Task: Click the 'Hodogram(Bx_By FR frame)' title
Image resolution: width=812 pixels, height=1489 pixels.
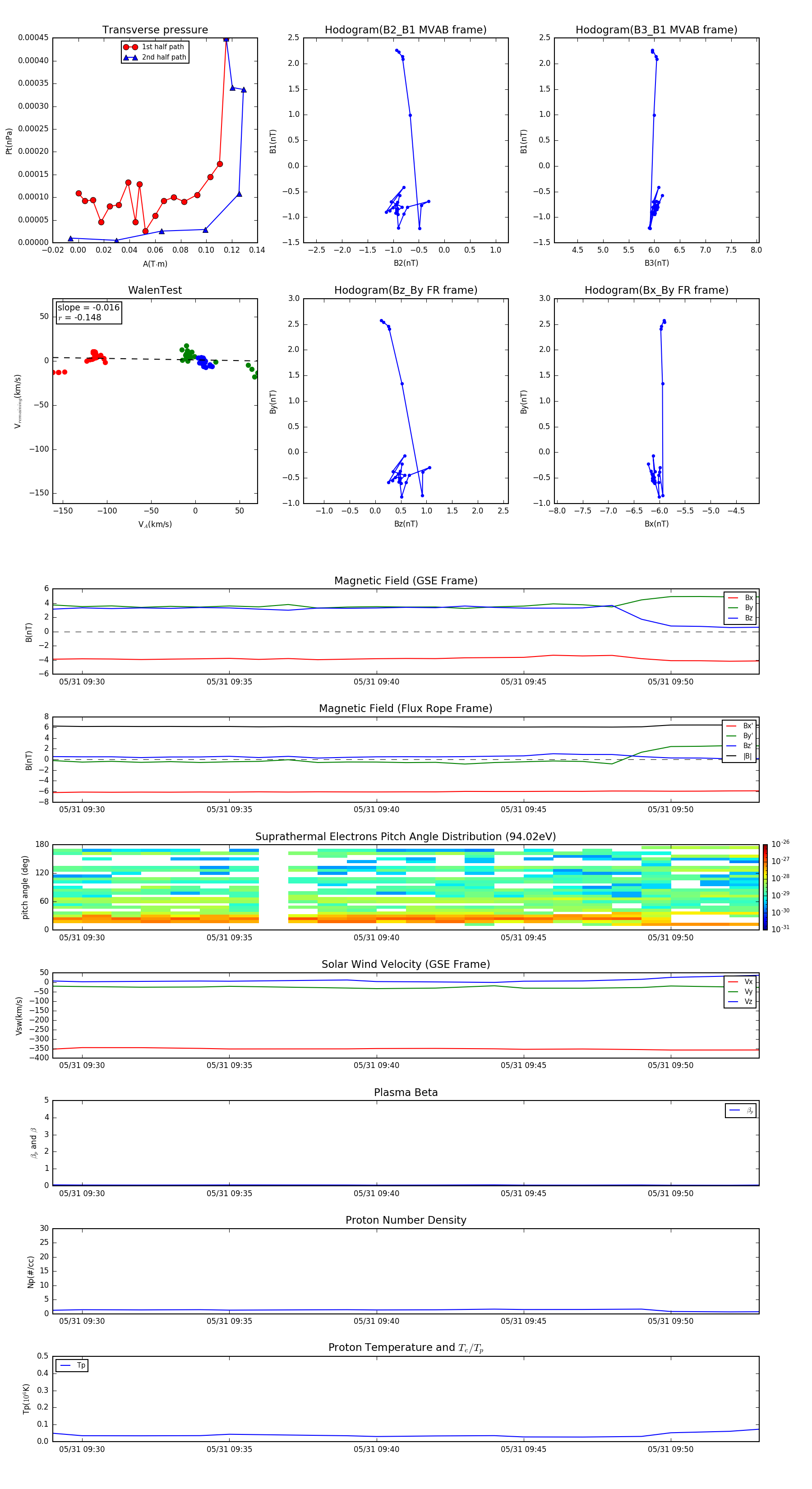Action: tap(656, 290)
